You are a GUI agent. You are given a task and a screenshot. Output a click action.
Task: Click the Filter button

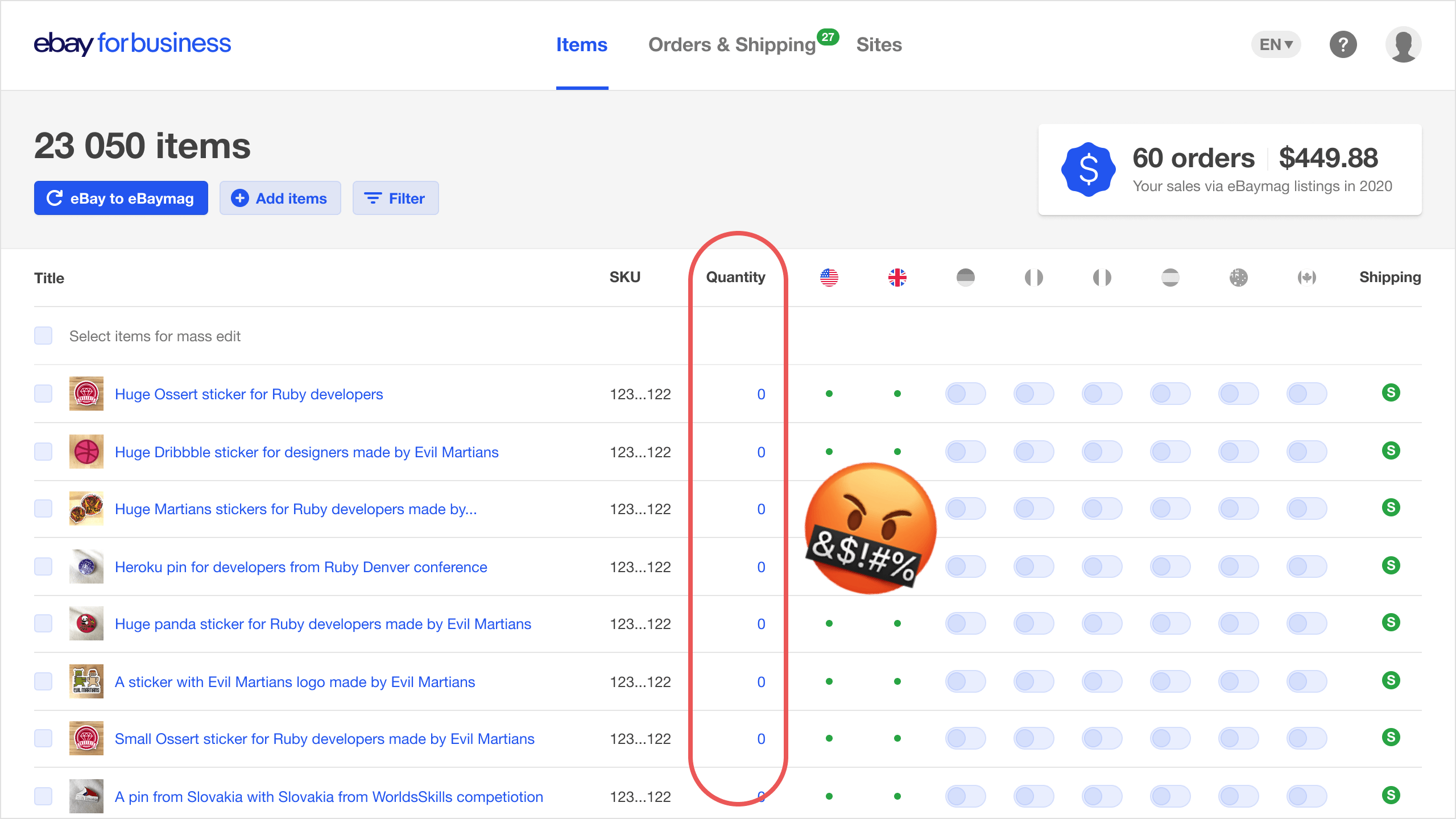coord(395,198)
